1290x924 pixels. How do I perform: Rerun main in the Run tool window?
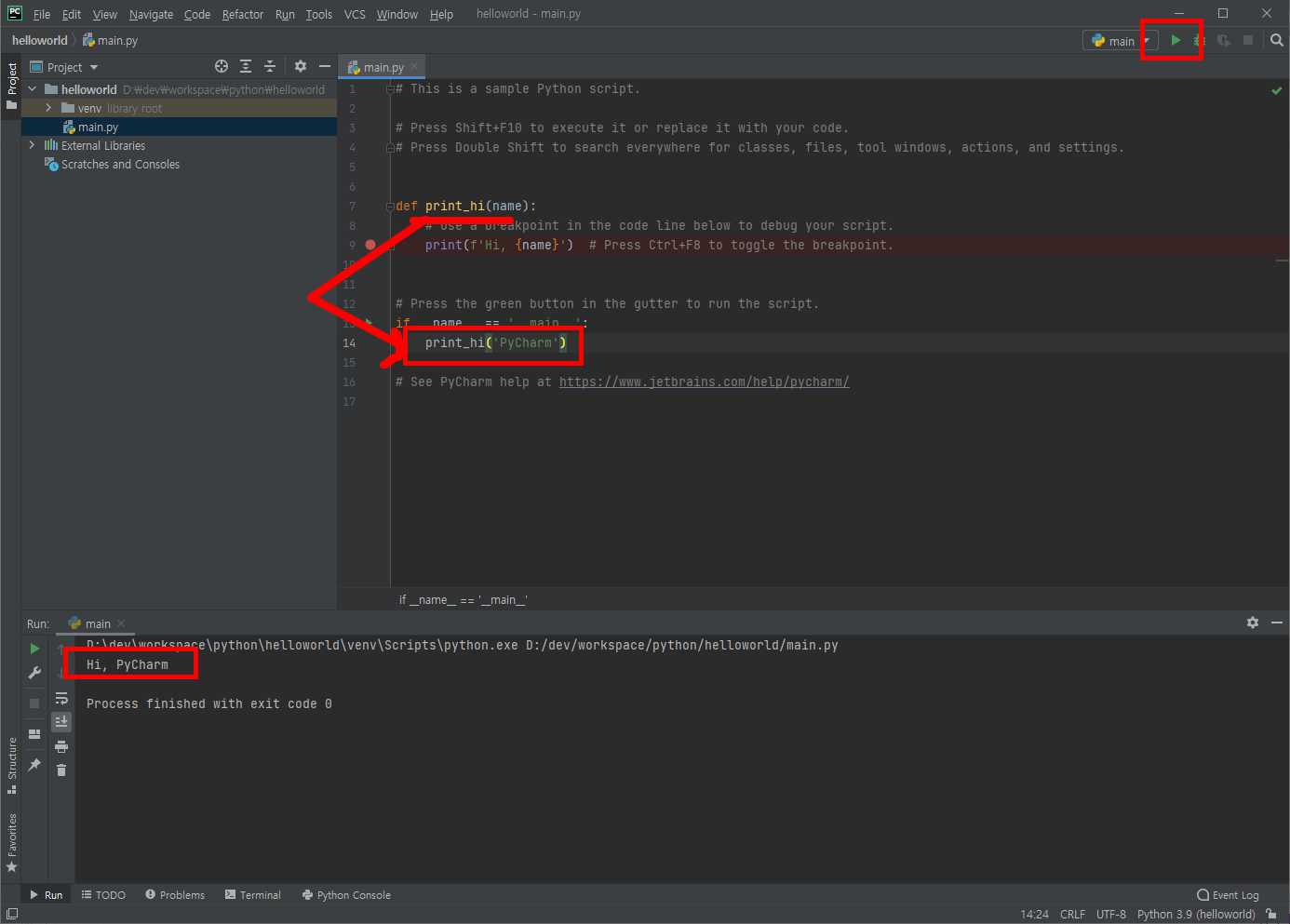point(34,649)
